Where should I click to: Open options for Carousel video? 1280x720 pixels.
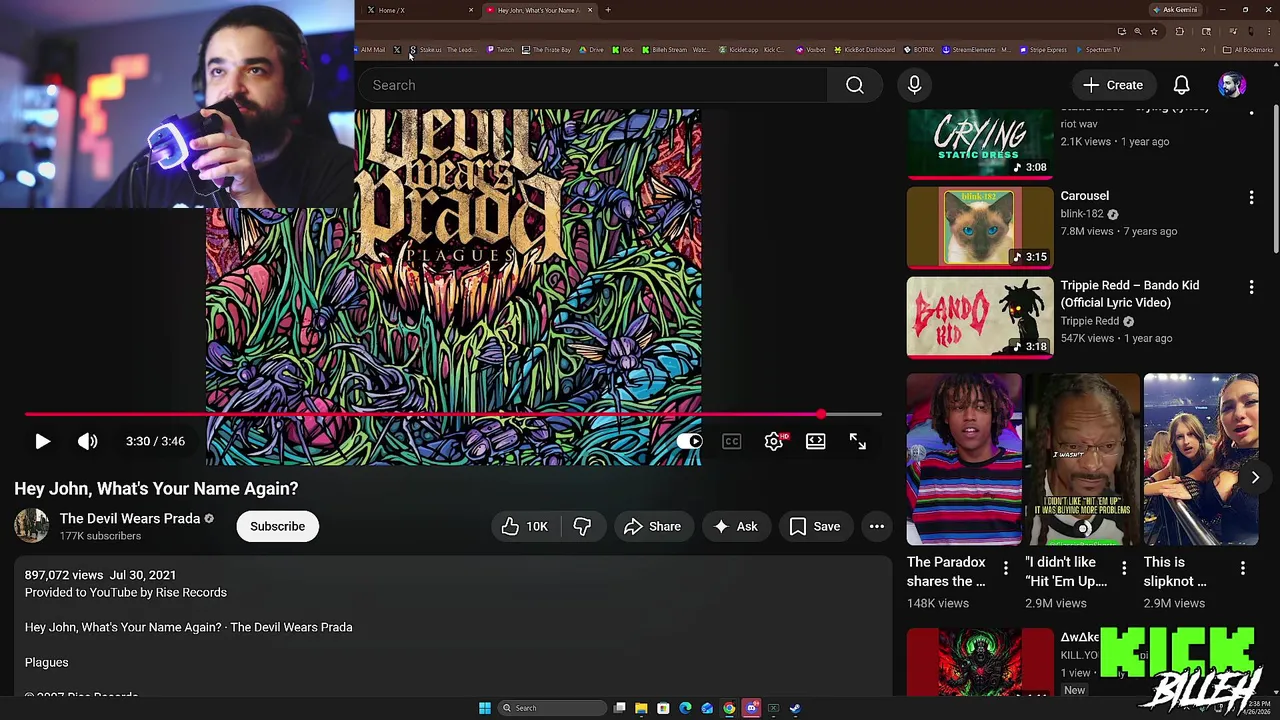coord(1251,198)
